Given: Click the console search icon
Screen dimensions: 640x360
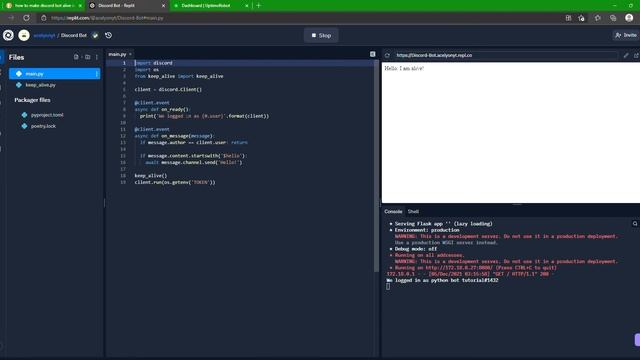Looking at the screenshot, I should point(635,224).
